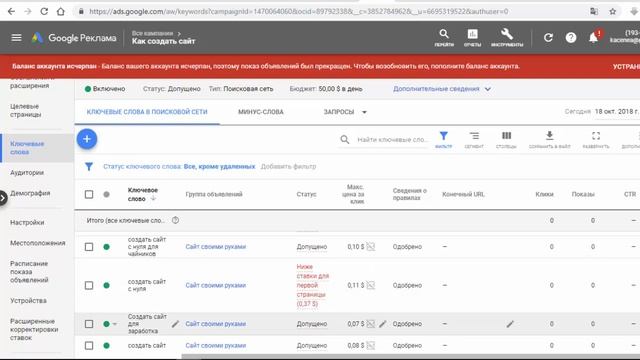640x360 pixels.
Task: Click status filter 'Все, кроме удаленных'
Action: click(219, 167)
